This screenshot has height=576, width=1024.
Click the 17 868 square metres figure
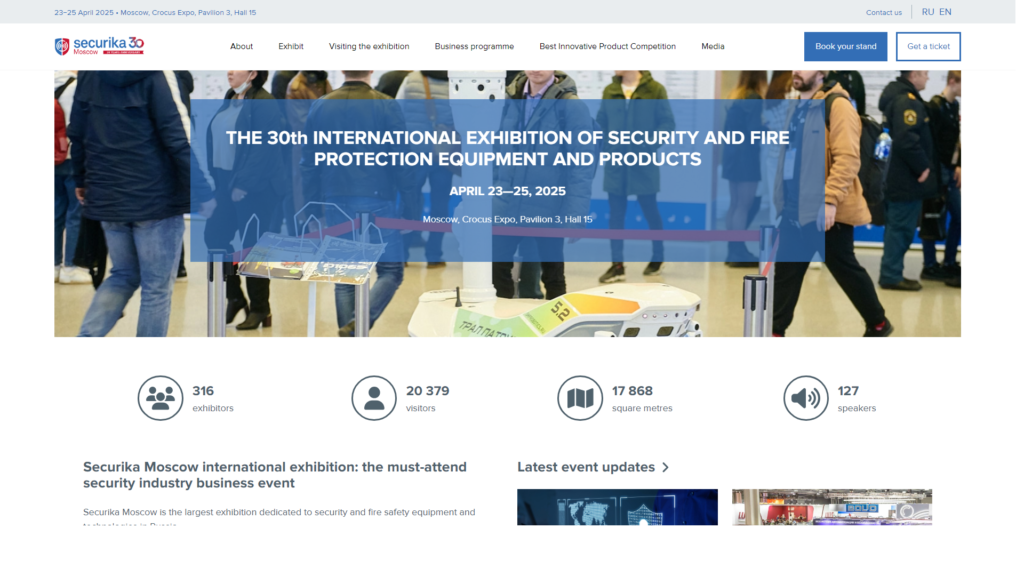tap(632, 391)
